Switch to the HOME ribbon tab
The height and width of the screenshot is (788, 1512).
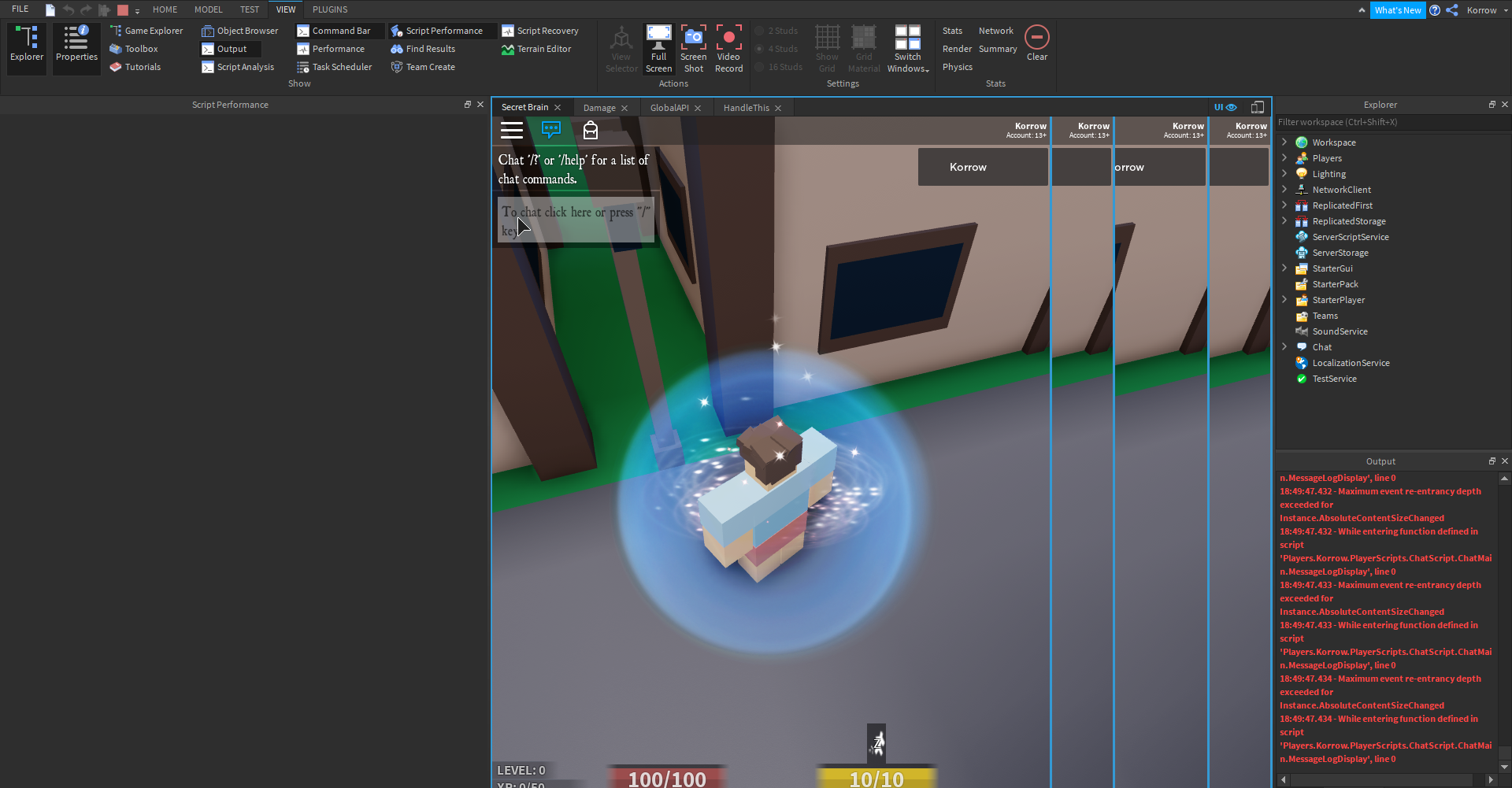(x=165, y=9)
